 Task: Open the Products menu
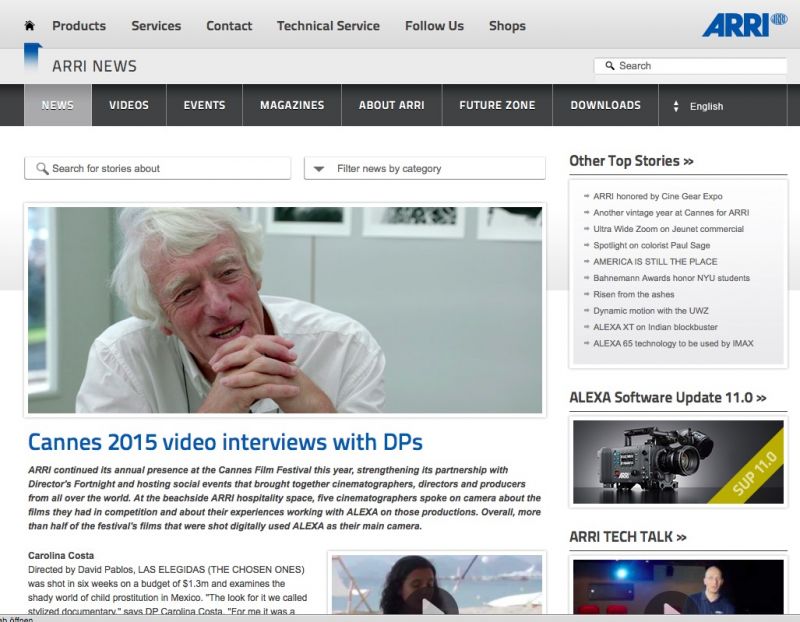click(x=79, y=26)
